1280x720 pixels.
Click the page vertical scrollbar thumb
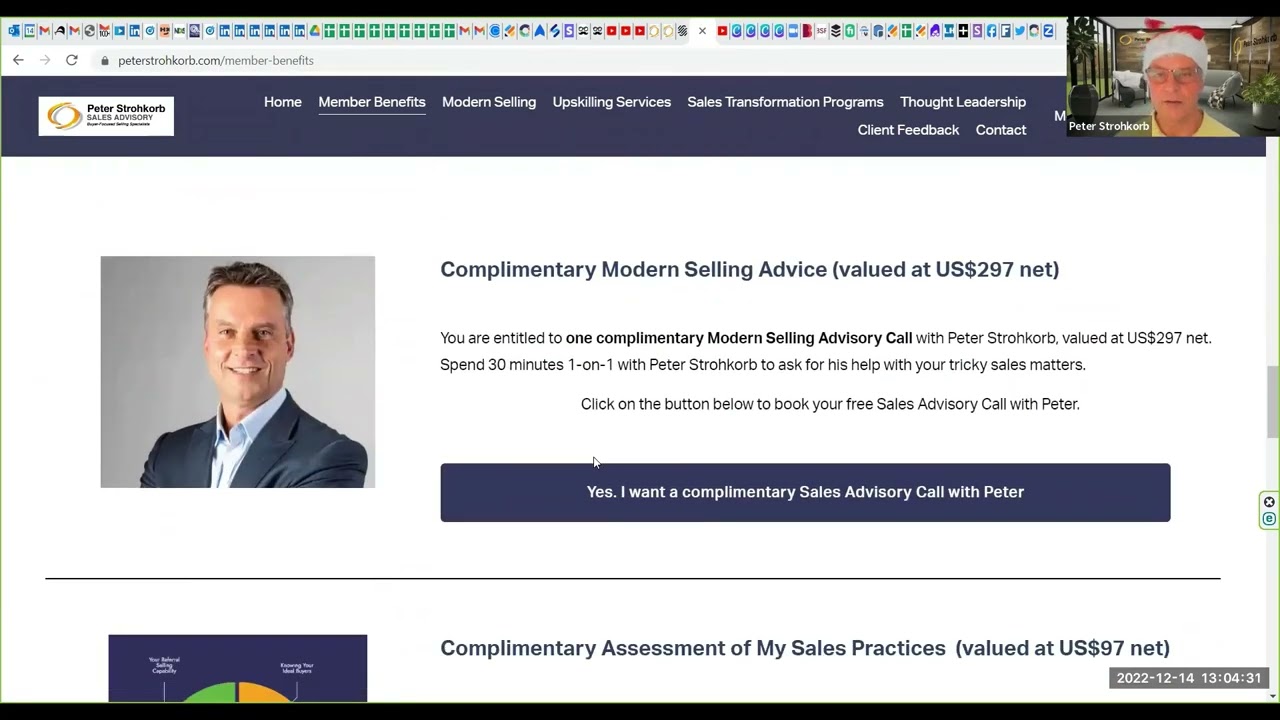pos(1273,402)
